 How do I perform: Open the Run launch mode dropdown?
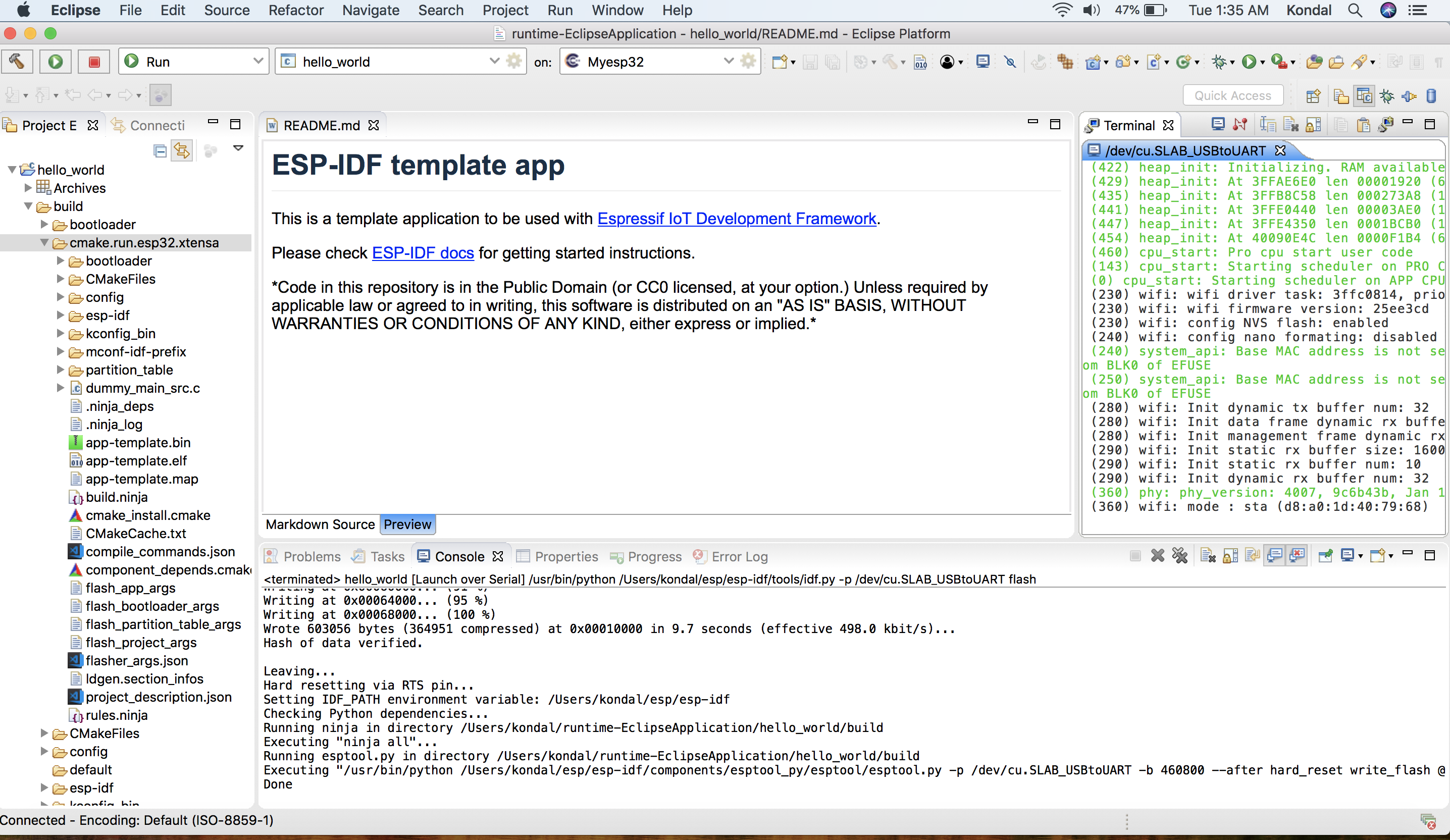(x=258, y=62)
